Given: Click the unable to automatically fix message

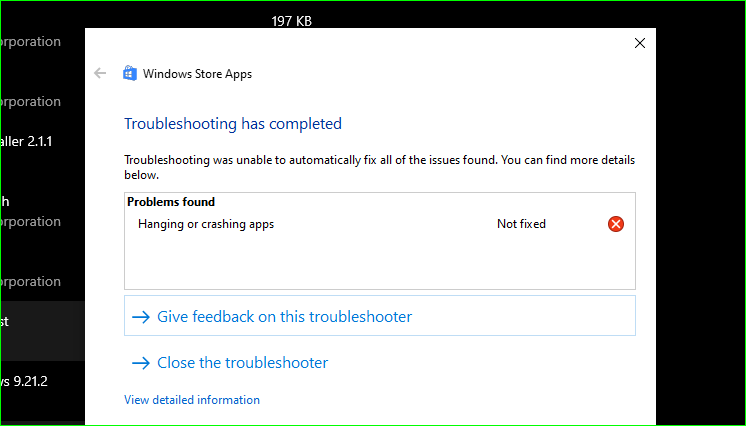Looking at the screenshot, I should 380,167.
